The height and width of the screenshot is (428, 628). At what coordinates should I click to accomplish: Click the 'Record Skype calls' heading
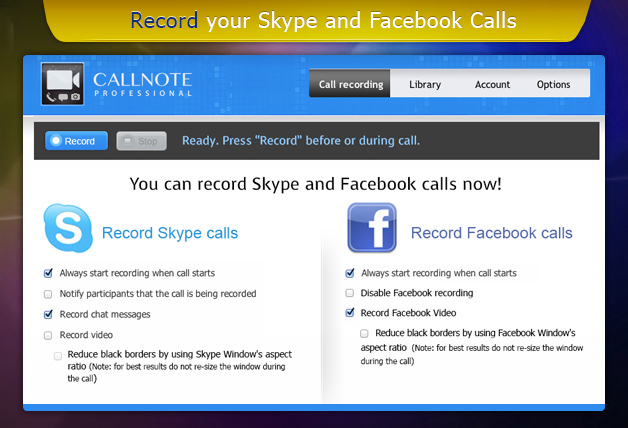170,233
